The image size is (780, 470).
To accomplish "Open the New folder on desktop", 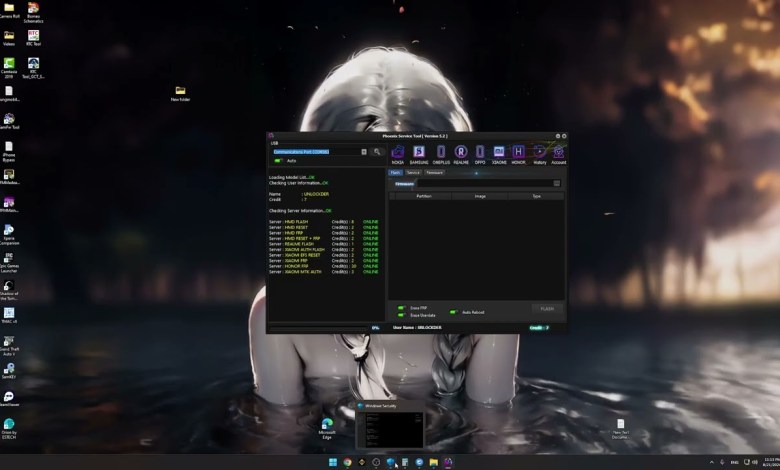I will coord(180,93).
